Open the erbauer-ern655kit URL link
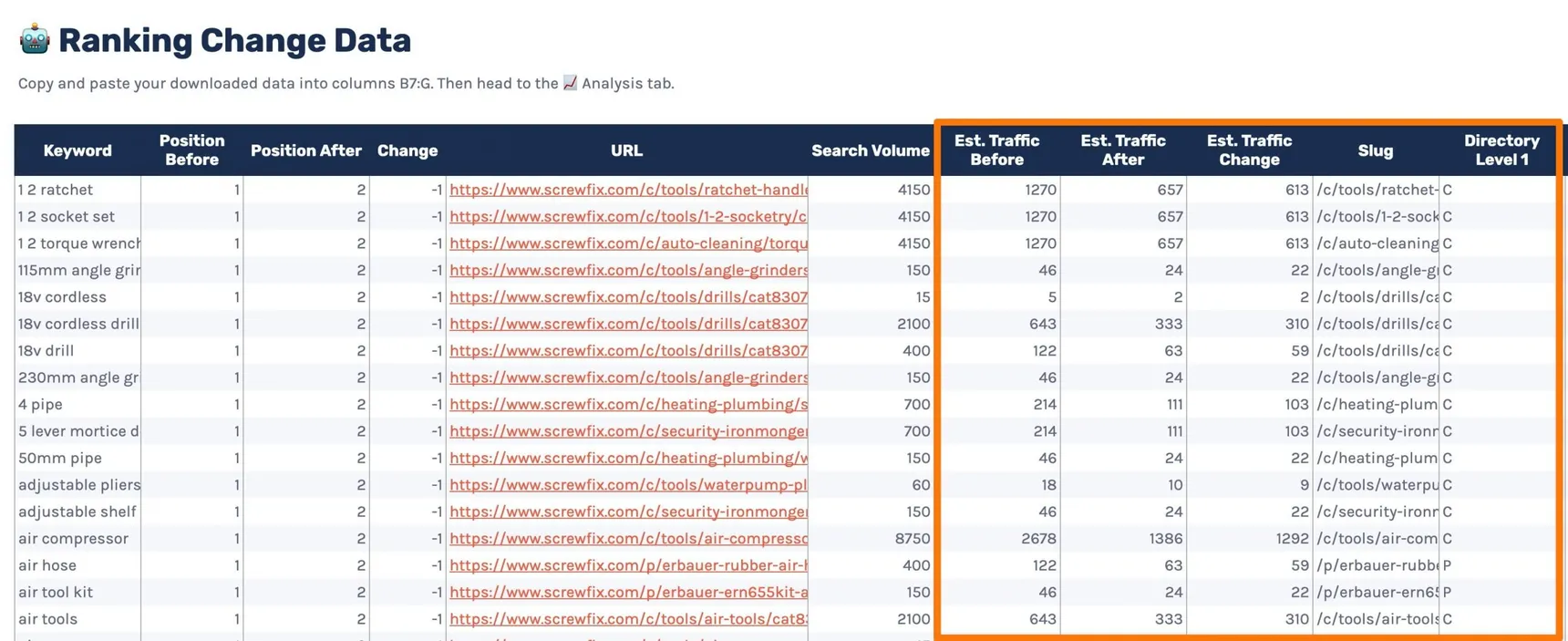The image size is (1568, 641). 628,592
